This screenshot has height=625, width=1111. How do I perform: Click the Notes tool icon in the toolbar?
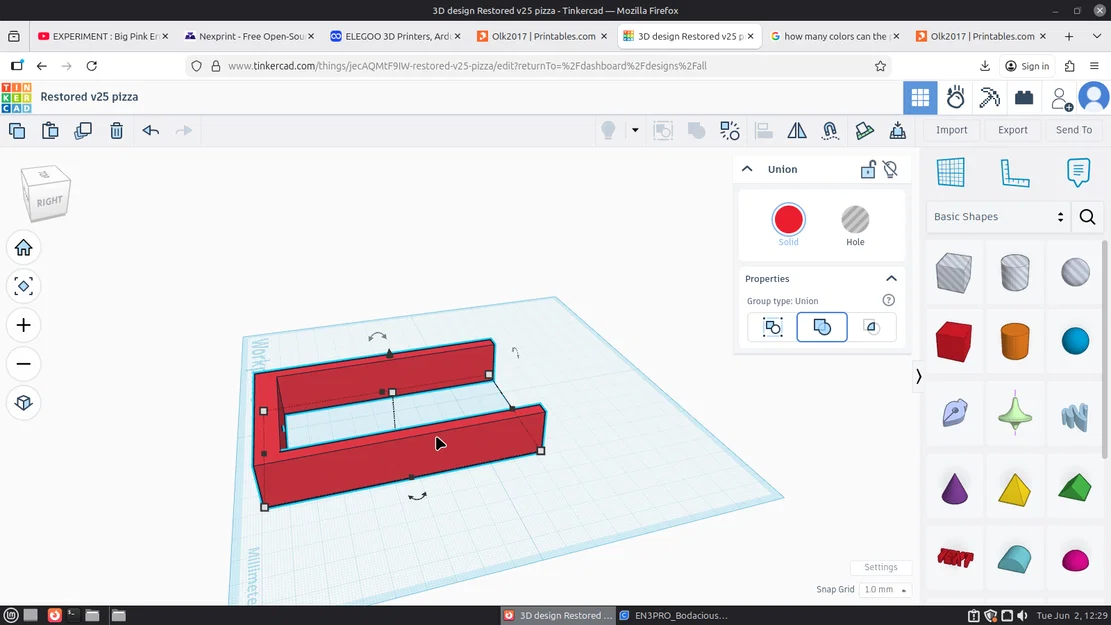coord(864,130)
